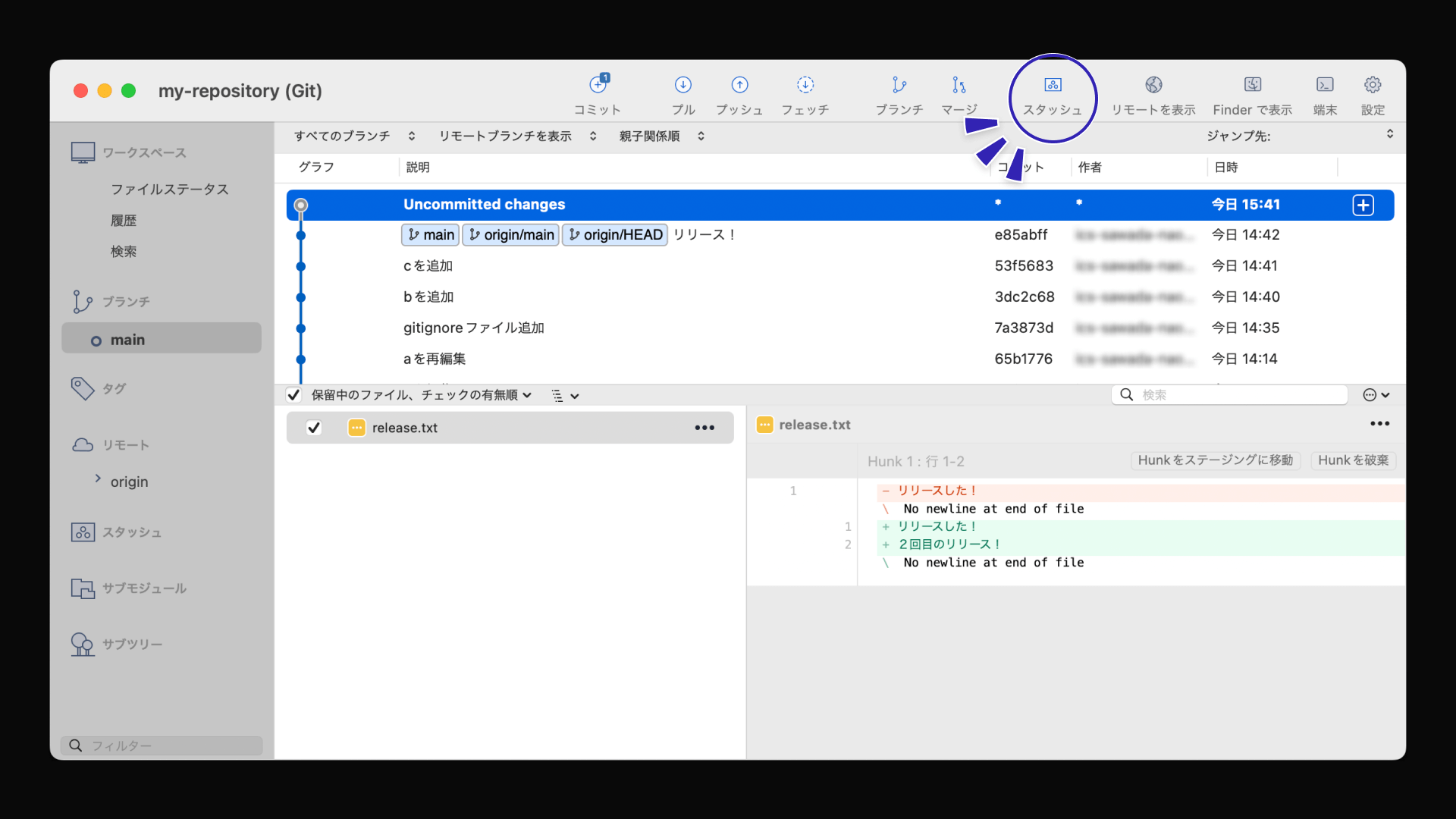Click the Remotes cloud icon in sidebar
The image size is (1456, 819).
point(83,445)
